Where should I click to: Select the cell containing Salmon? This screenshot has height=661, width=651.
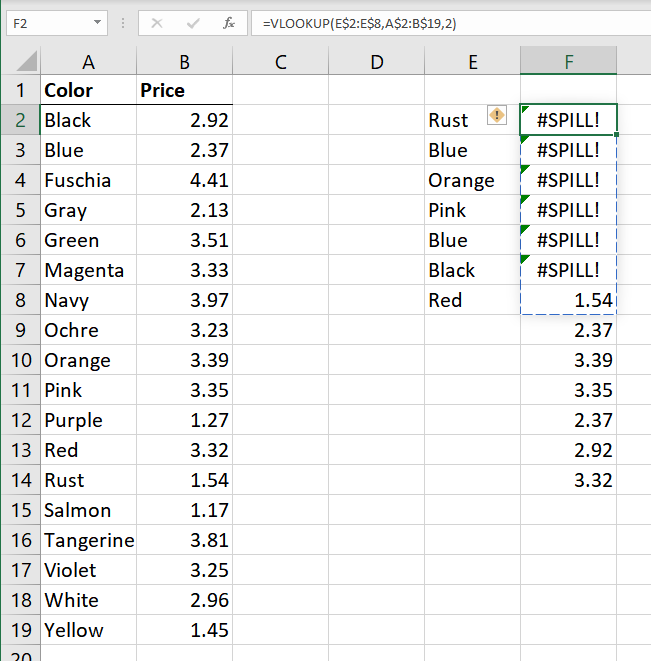(89, 510)
